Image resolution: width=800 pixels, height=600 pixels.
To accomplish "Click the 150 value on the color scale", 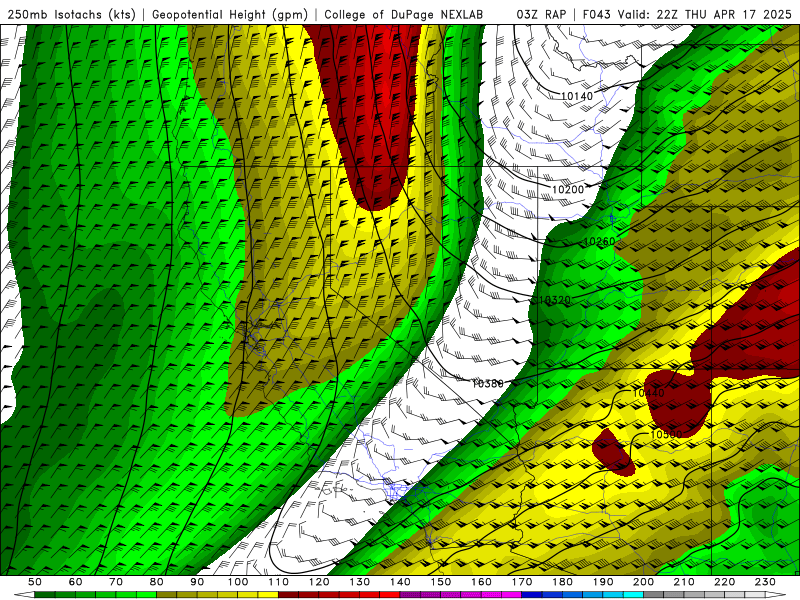I will 441,582.
